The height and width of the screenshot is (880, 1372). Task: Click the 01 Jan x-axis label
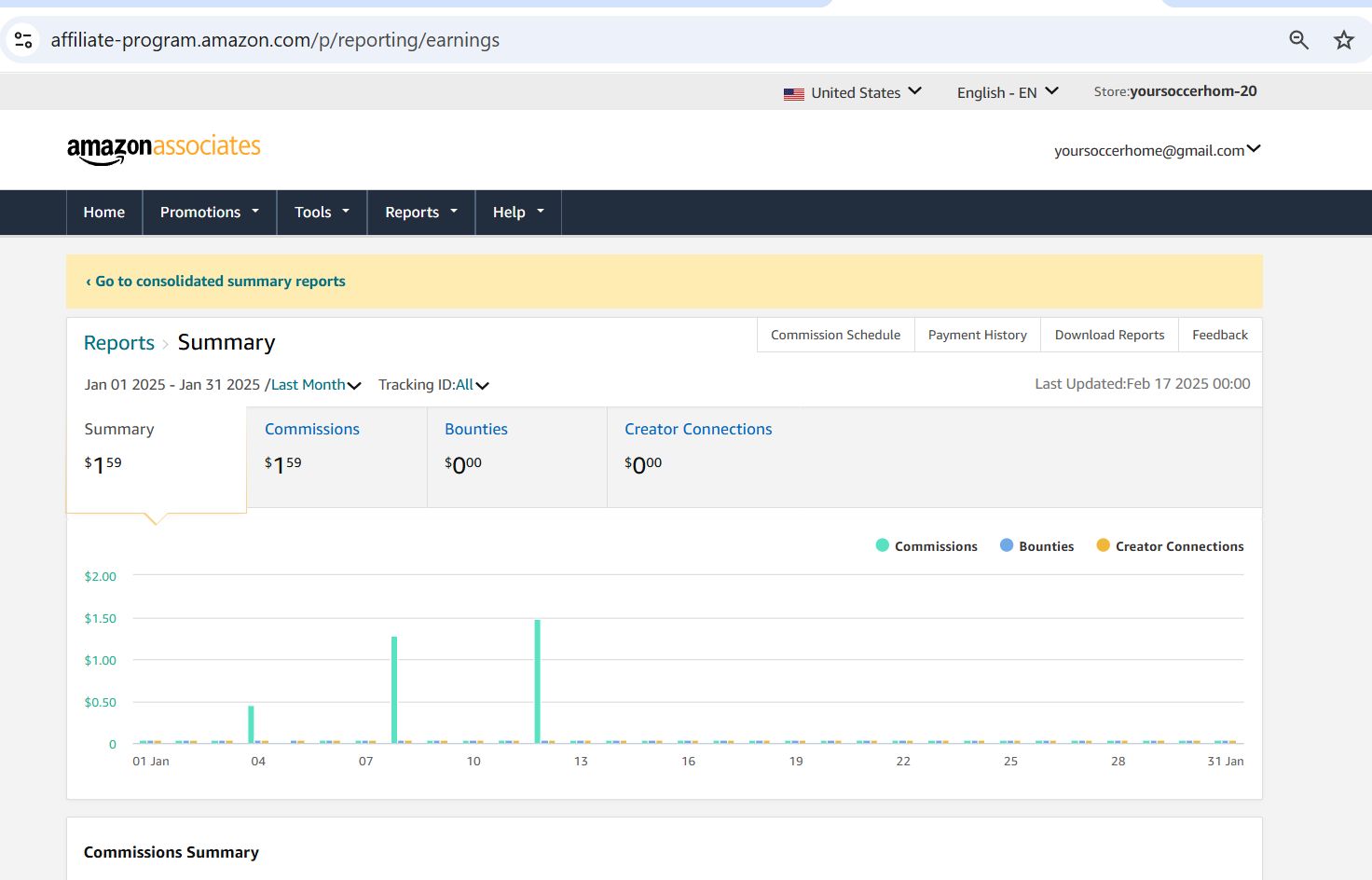[x=151, y=761]
